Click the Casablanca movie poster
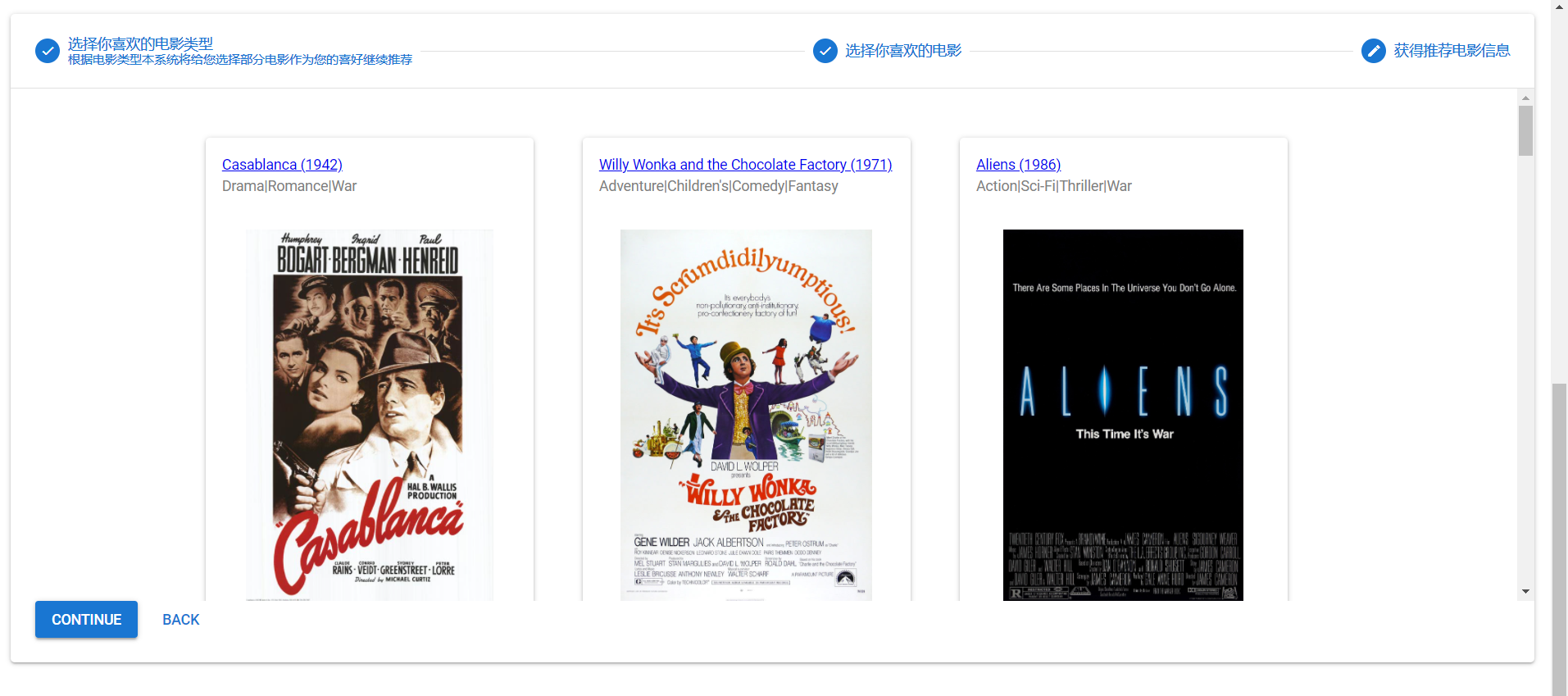The width and height of the screenshot is (1568, 696). point(370,415)
